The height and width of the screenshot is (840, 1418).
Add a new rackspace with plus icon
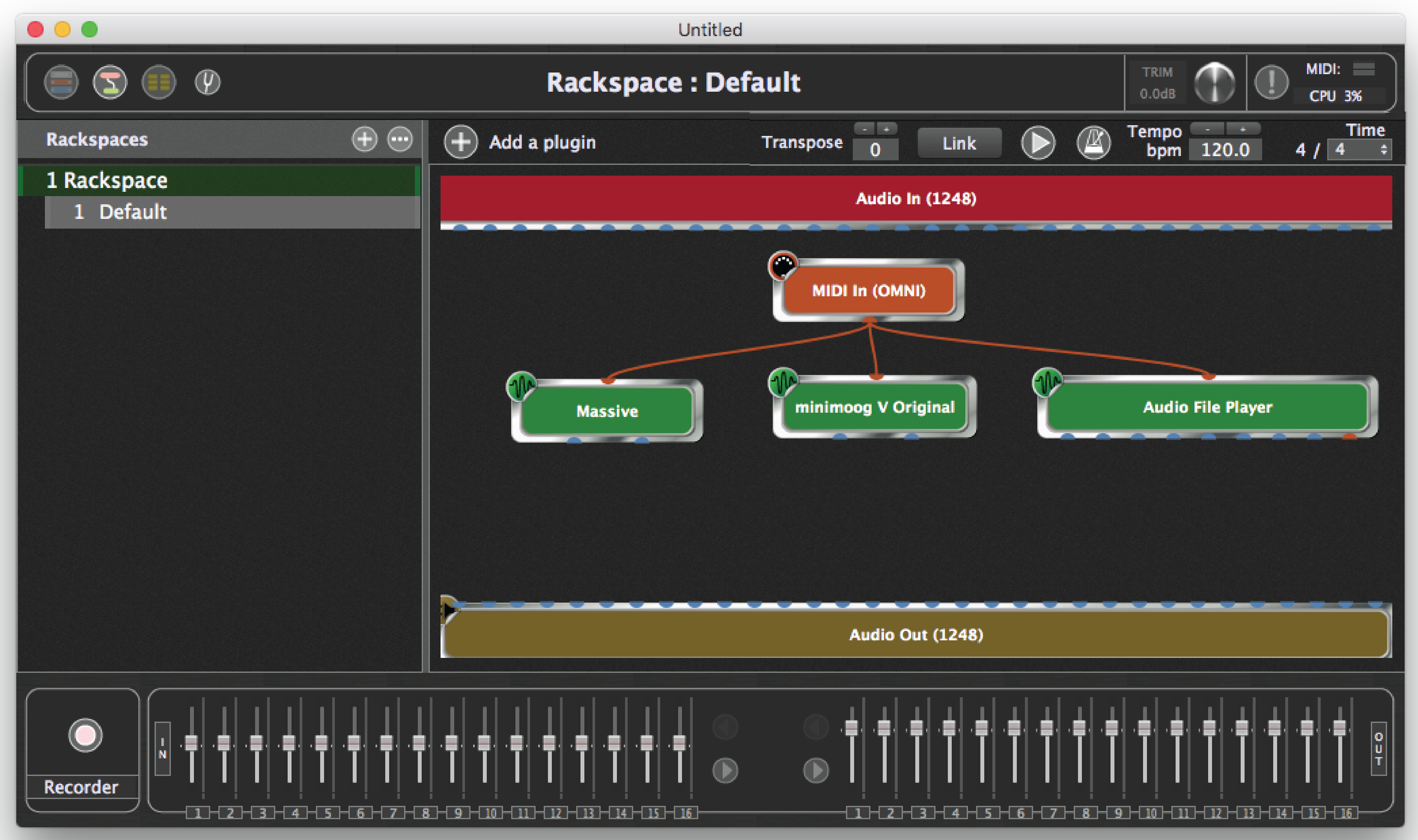click(364, 139)
